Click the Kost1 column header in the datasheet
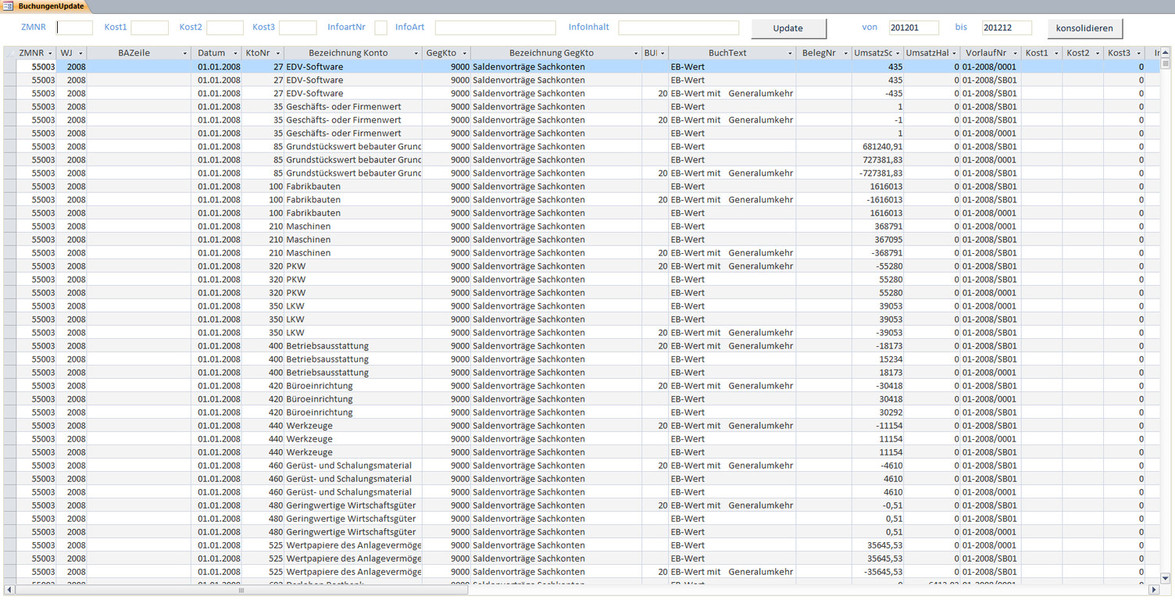This screenshot has width=1175, height=600. 1042,53
